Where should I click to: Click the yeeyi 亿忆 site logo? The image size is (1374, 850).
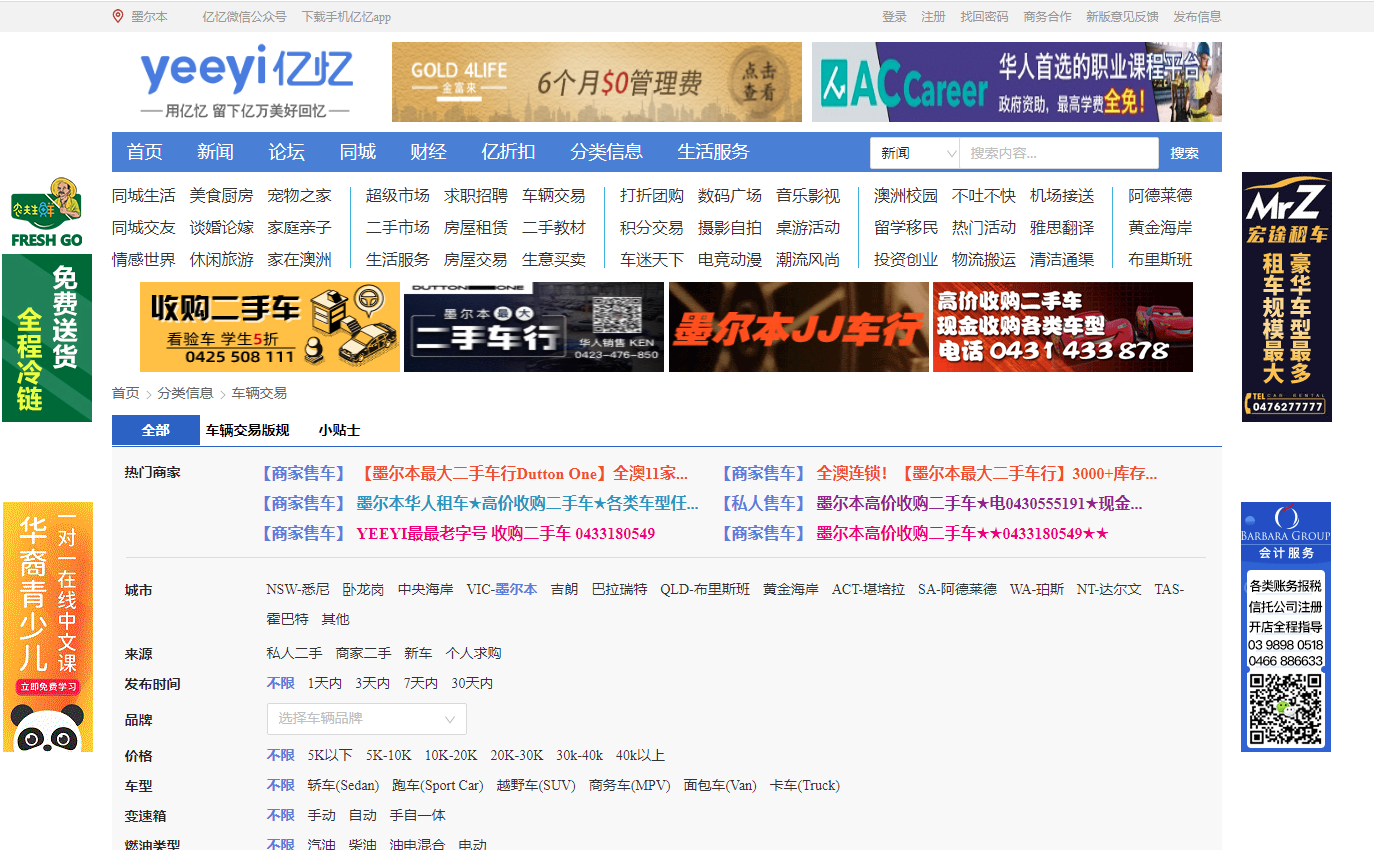(246, 81)
